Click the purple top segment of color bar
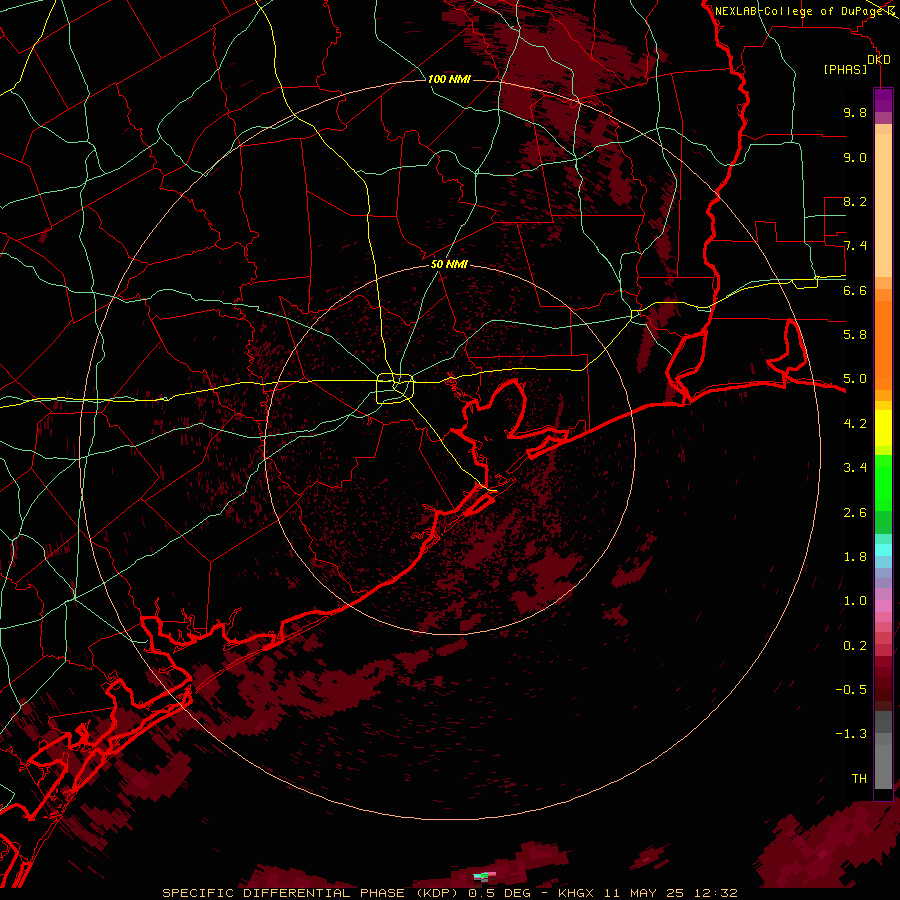 883,100
